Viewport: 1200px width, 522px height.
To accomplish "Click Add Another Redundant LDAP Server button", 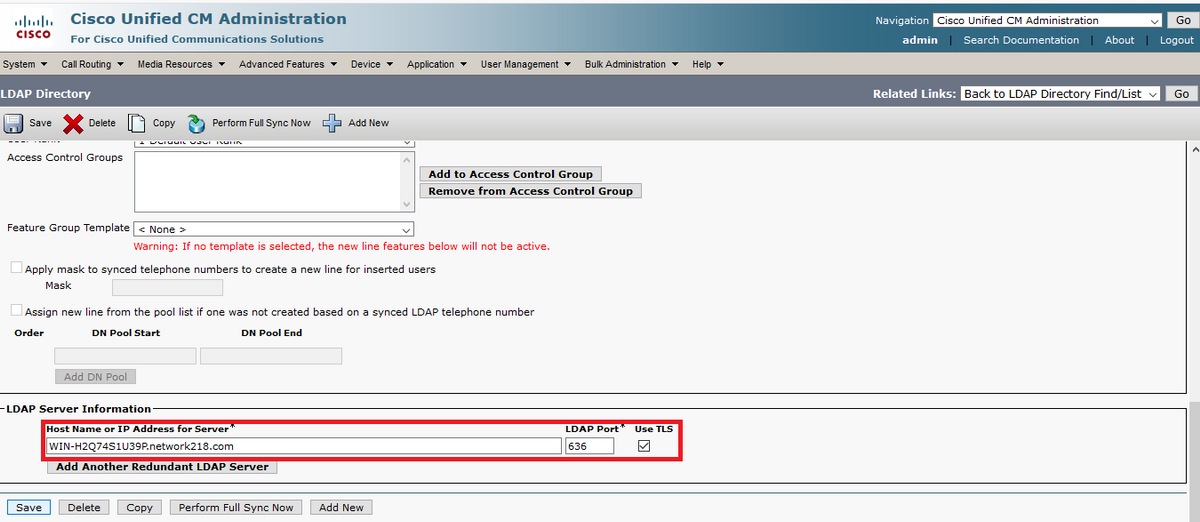I will point(163,467).
